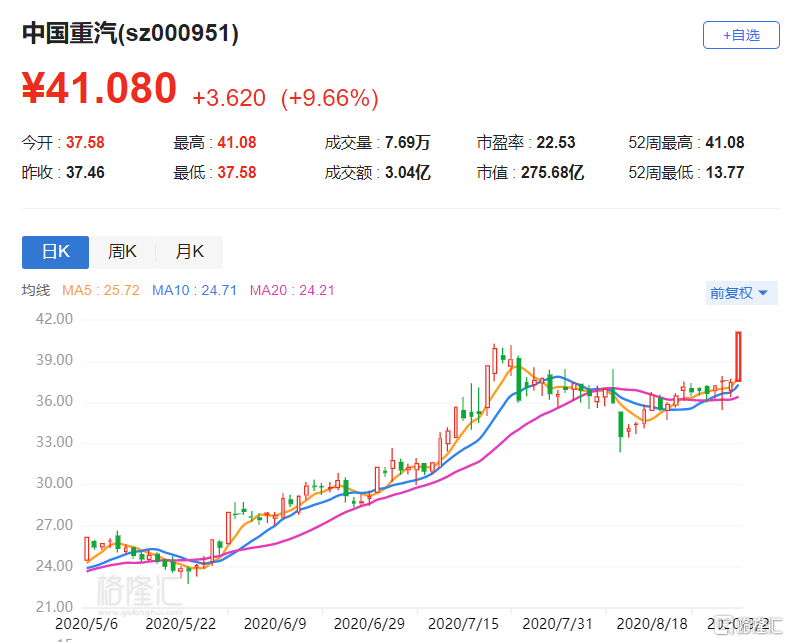
Task: Click the 52周最高 value 41.08
Action: point(725,142)
